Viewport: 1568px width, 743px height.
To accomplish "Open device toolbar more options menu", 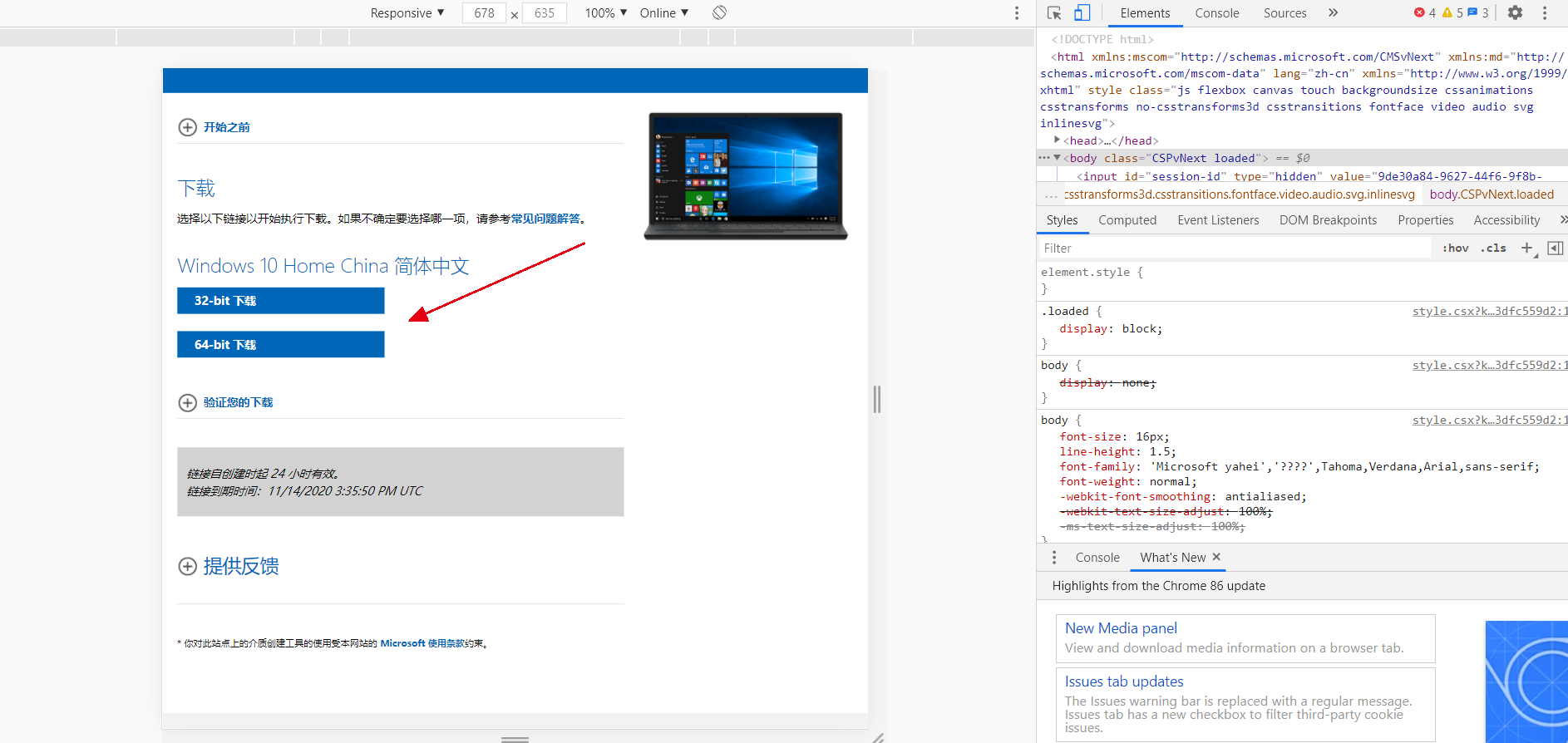I will pos(1016,12).
